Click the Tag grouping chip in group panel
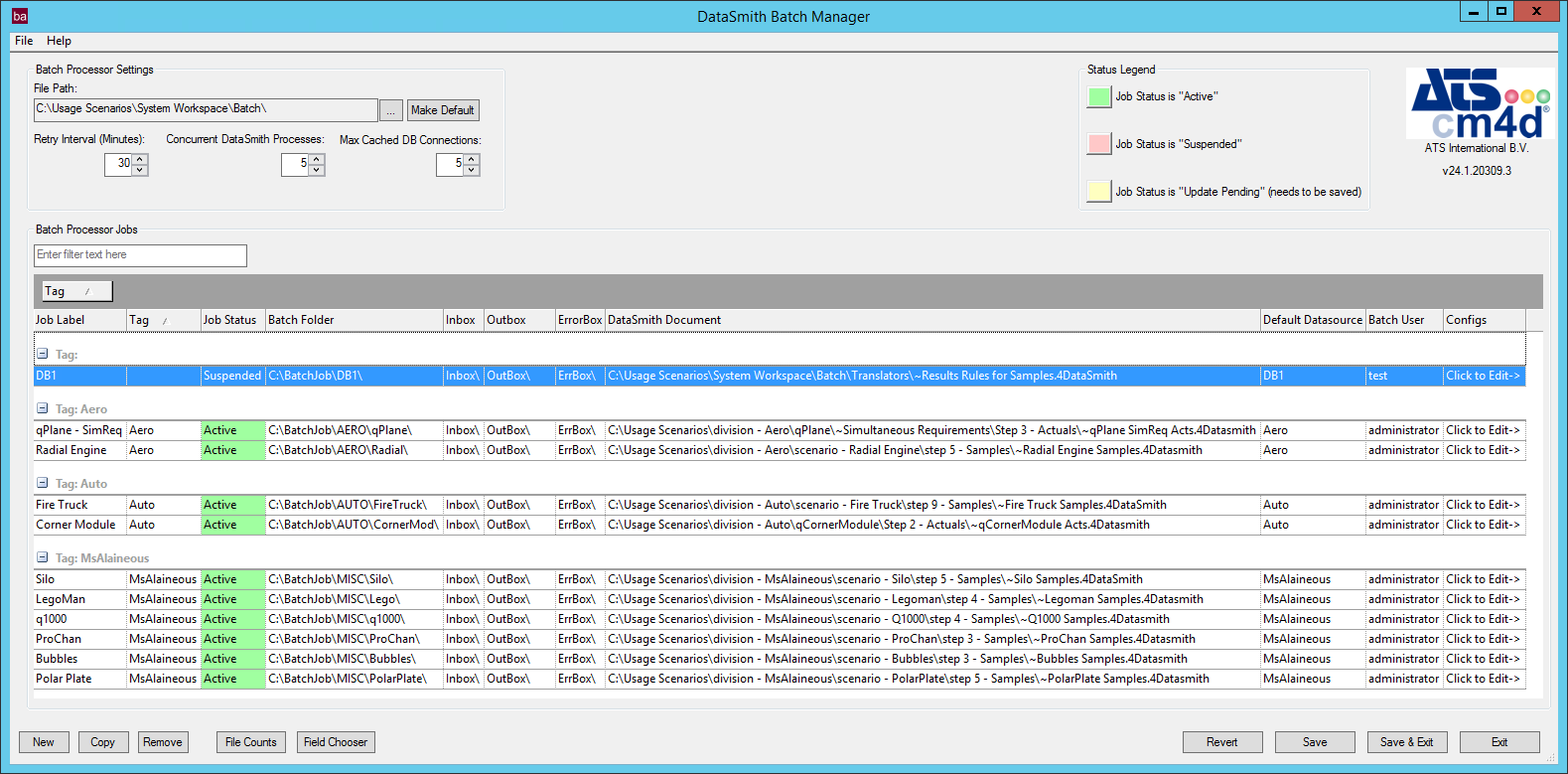 76,291
